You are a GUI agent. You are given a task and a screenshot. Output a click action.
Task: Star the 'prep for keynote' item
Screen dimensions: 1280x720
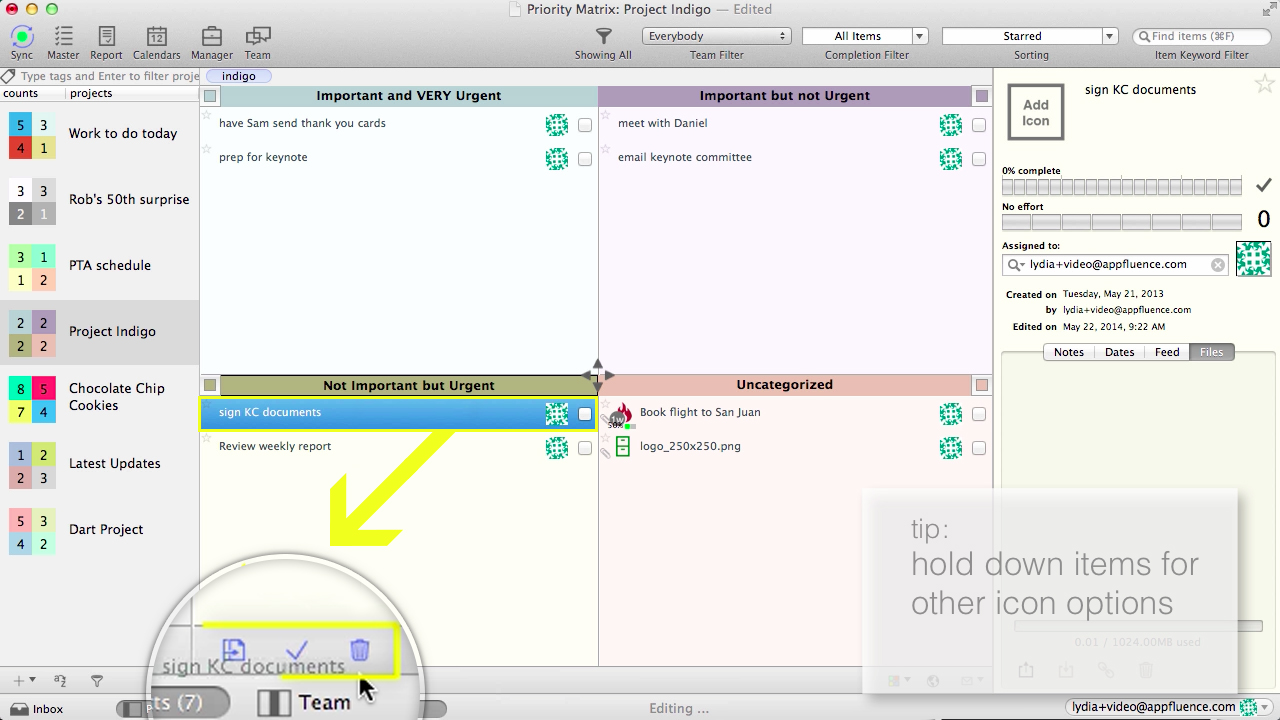pos(207,151)
